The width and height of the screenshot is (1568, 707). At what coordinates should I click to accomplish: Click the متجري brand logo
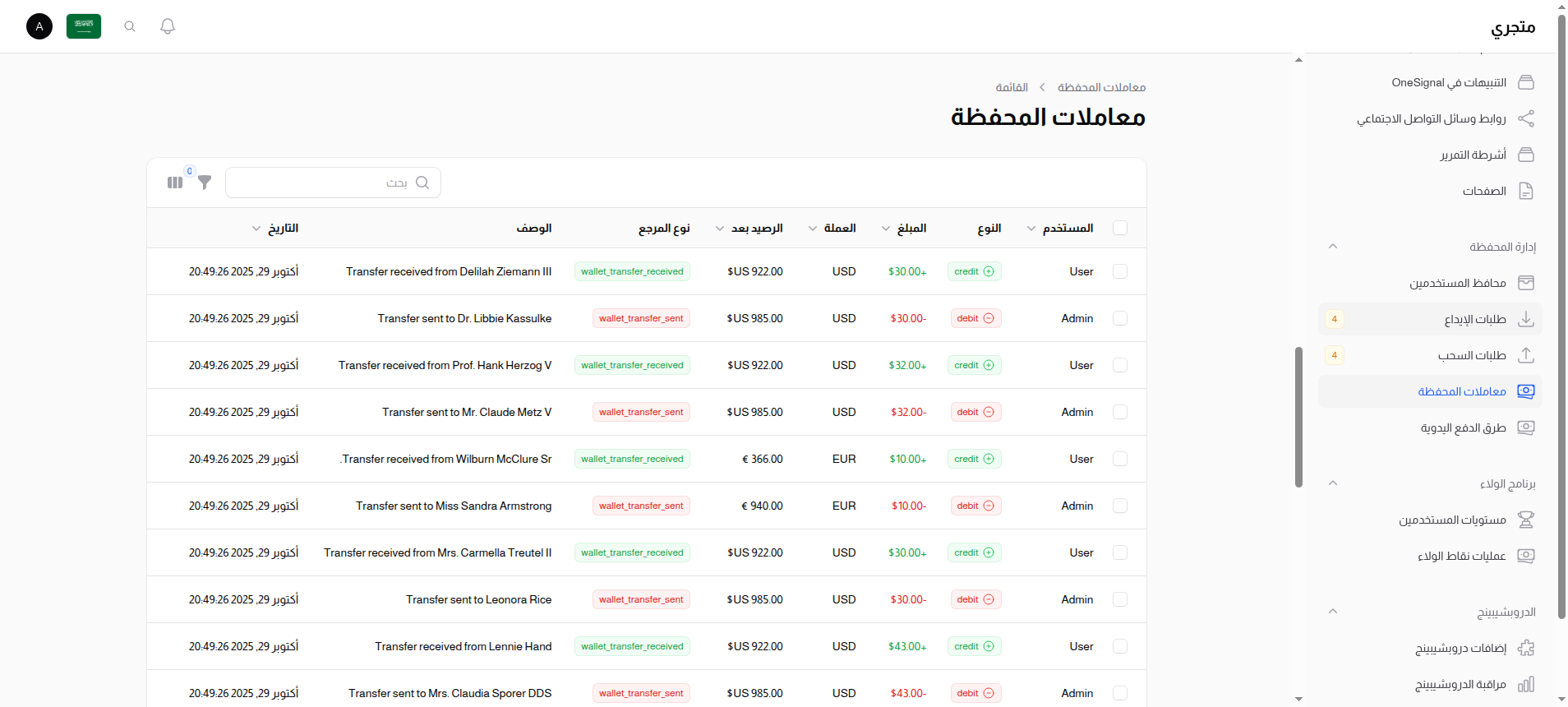(x=1512, y=27)
